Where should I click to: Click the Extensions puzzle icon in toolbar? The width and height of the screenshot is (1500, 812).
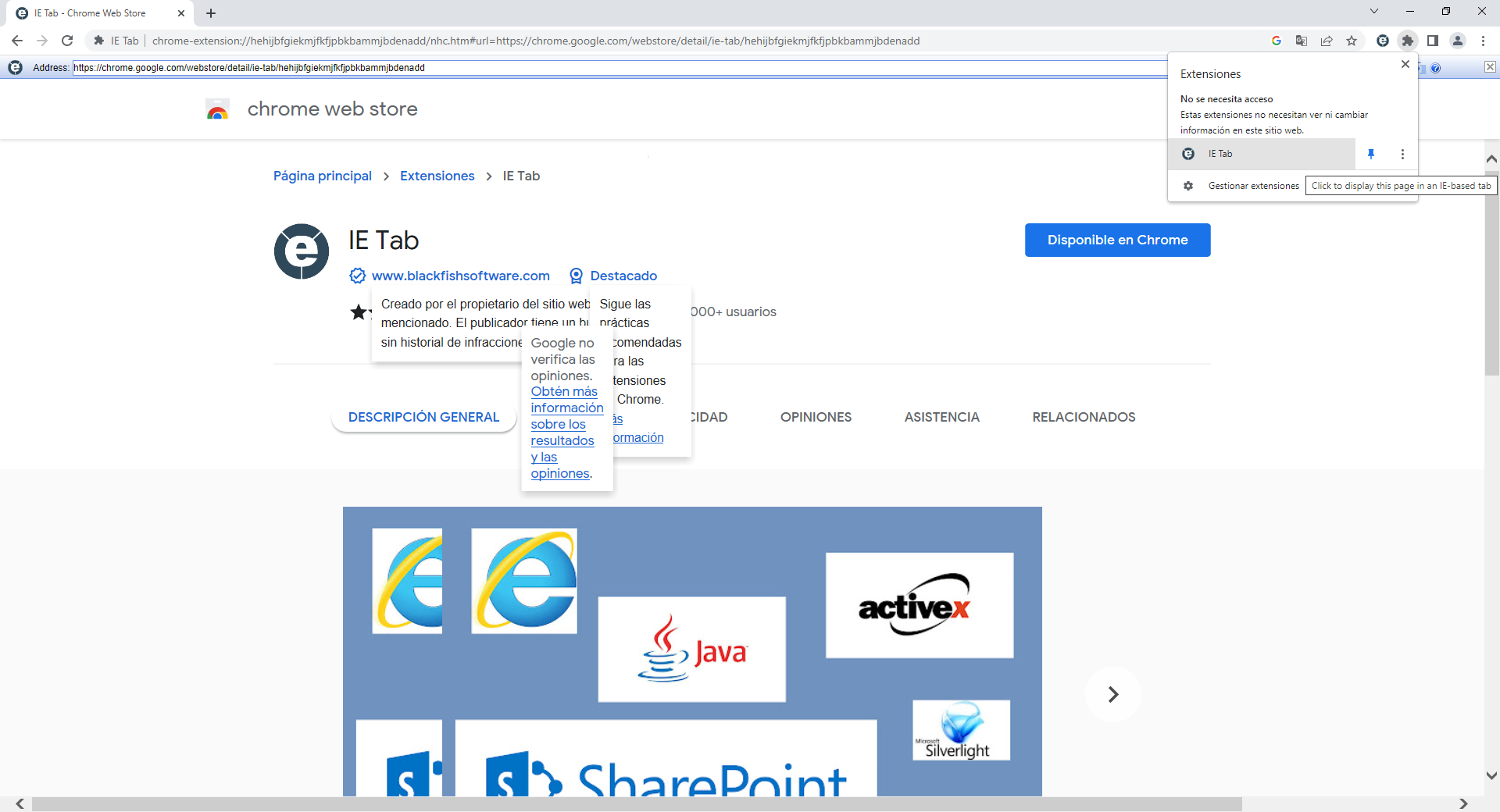[1408, 41]
